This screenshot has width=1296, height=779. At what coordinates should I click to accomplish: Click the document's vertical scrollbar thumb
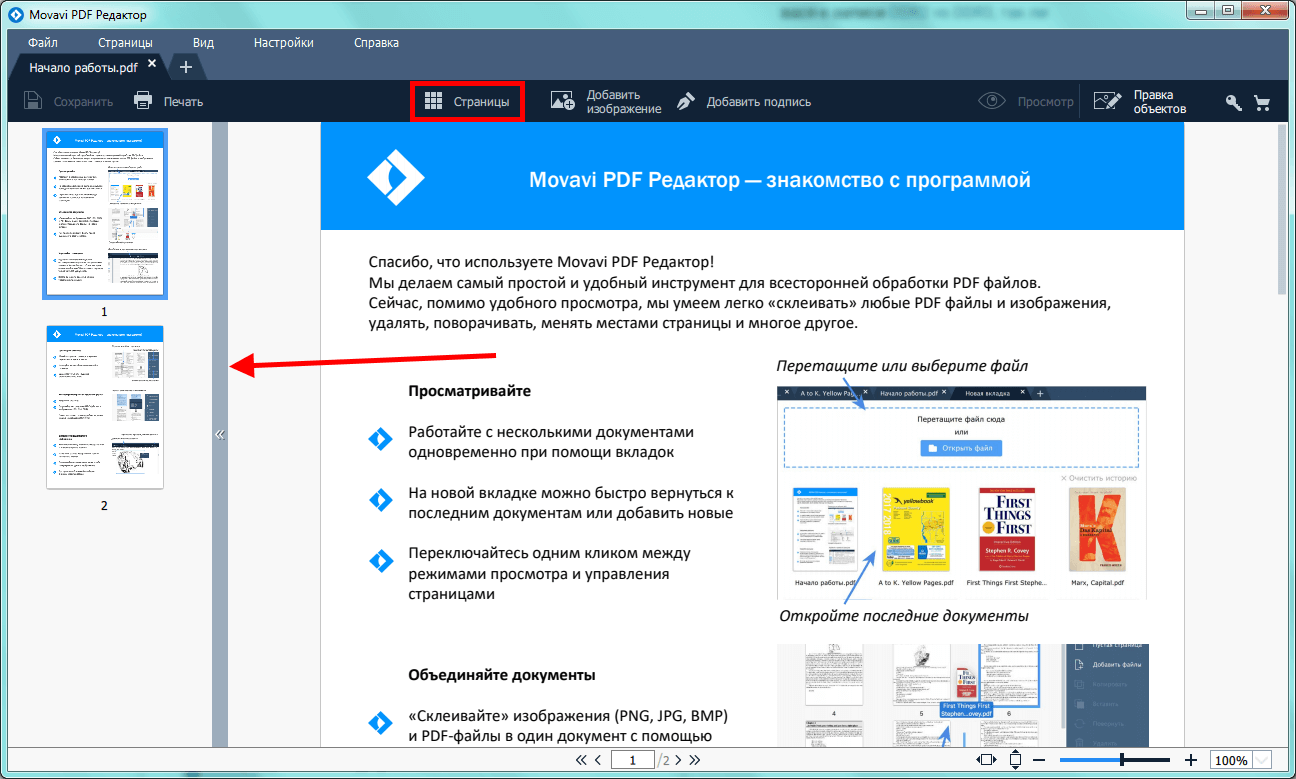coord(1283,210)
